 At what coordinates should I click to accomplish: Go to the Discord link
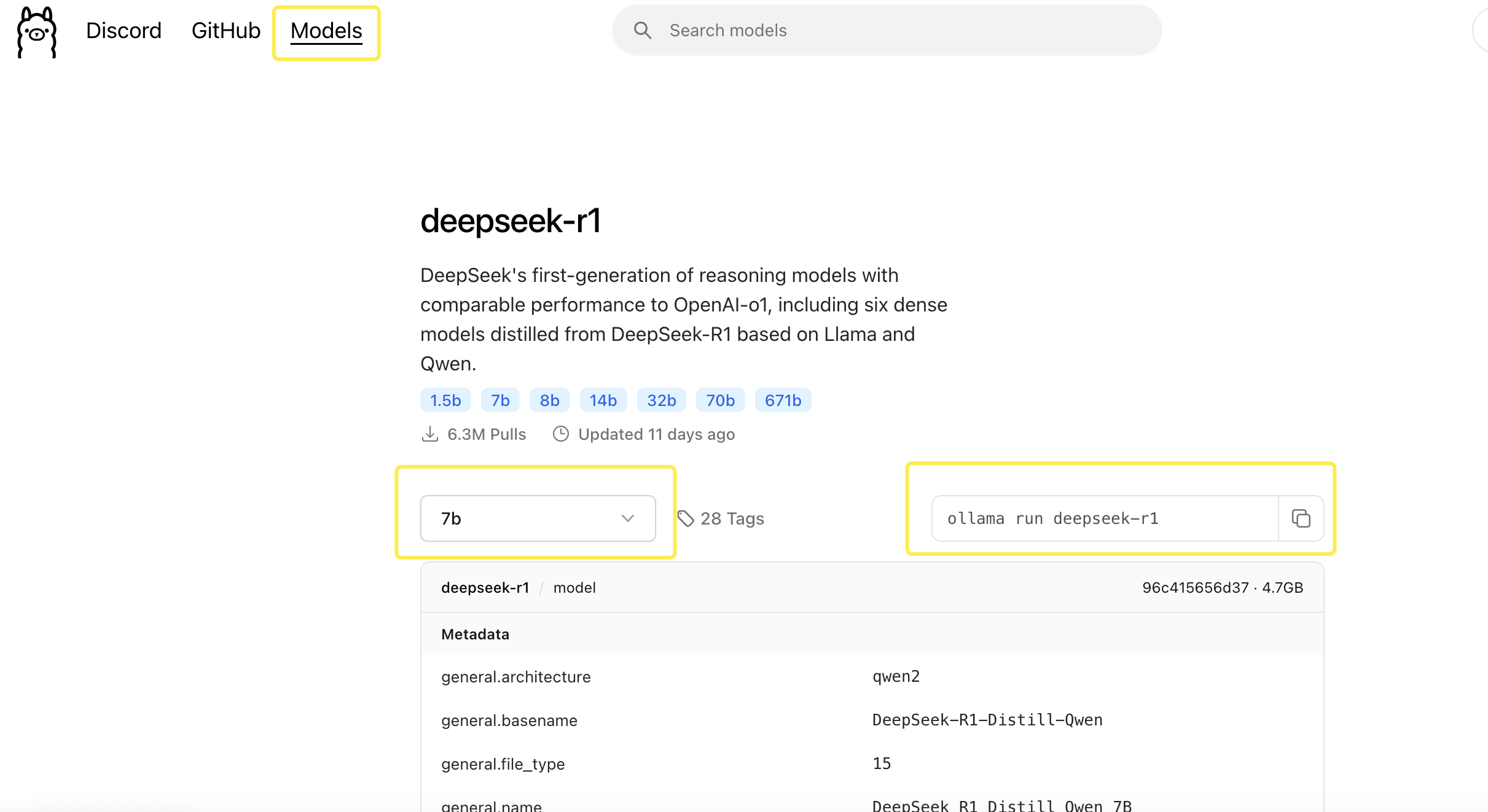pyautogui.click(x=123, y=31)
